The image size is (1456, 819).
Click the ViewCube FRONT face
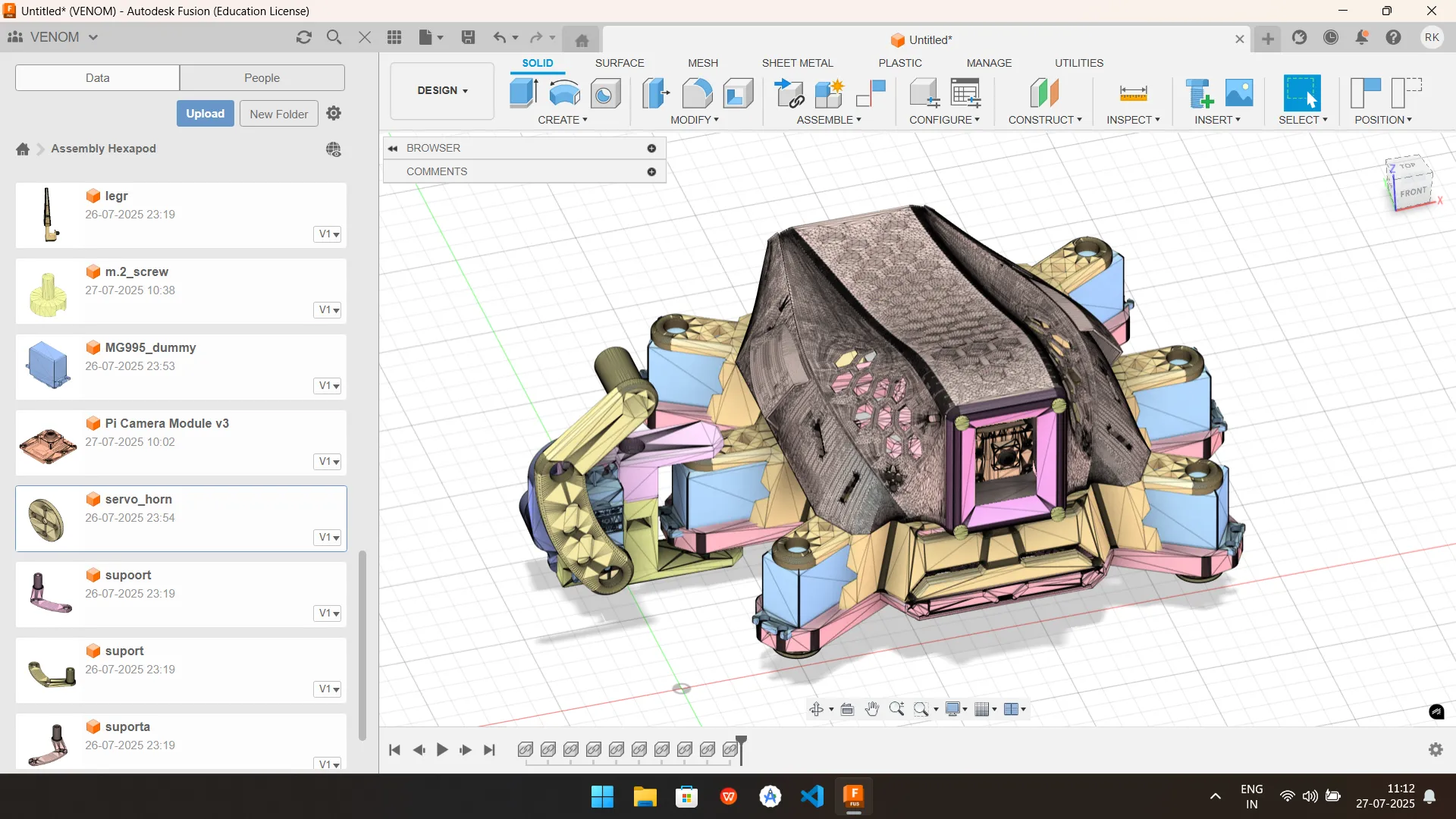[1414, 192]
